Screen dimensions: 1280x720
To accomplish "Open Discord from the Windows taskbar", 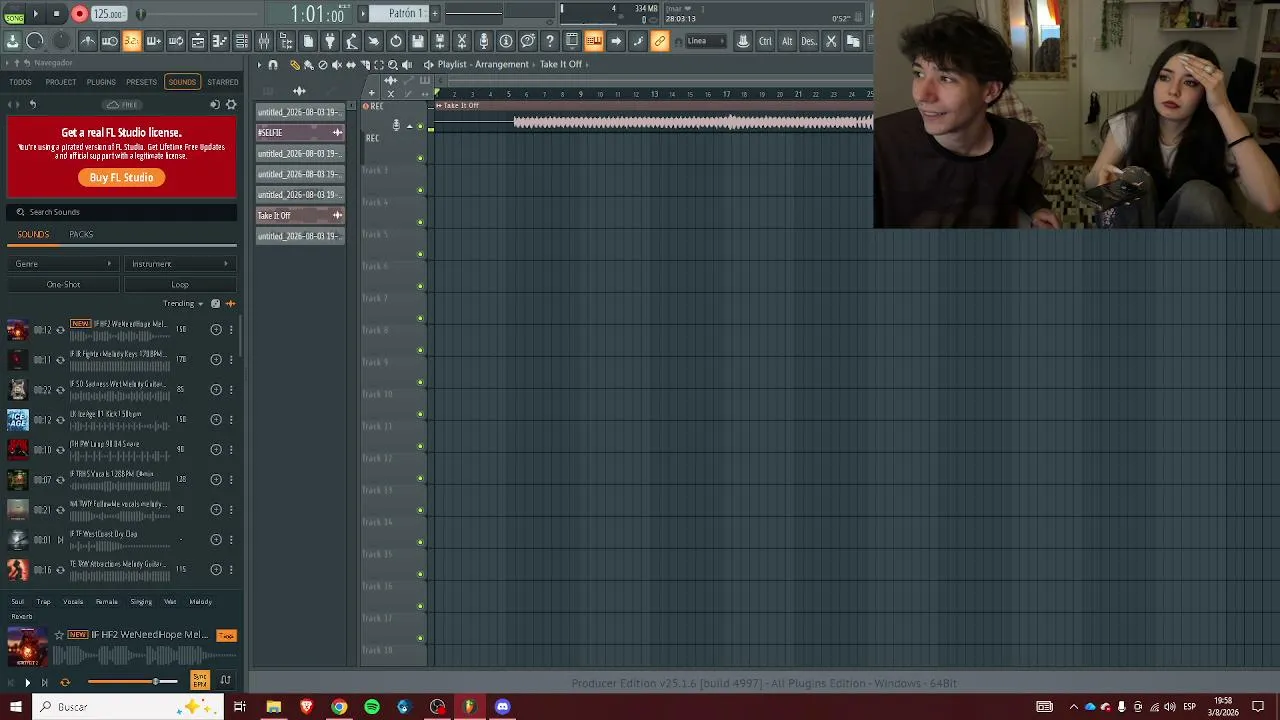I will coord(503,707).
